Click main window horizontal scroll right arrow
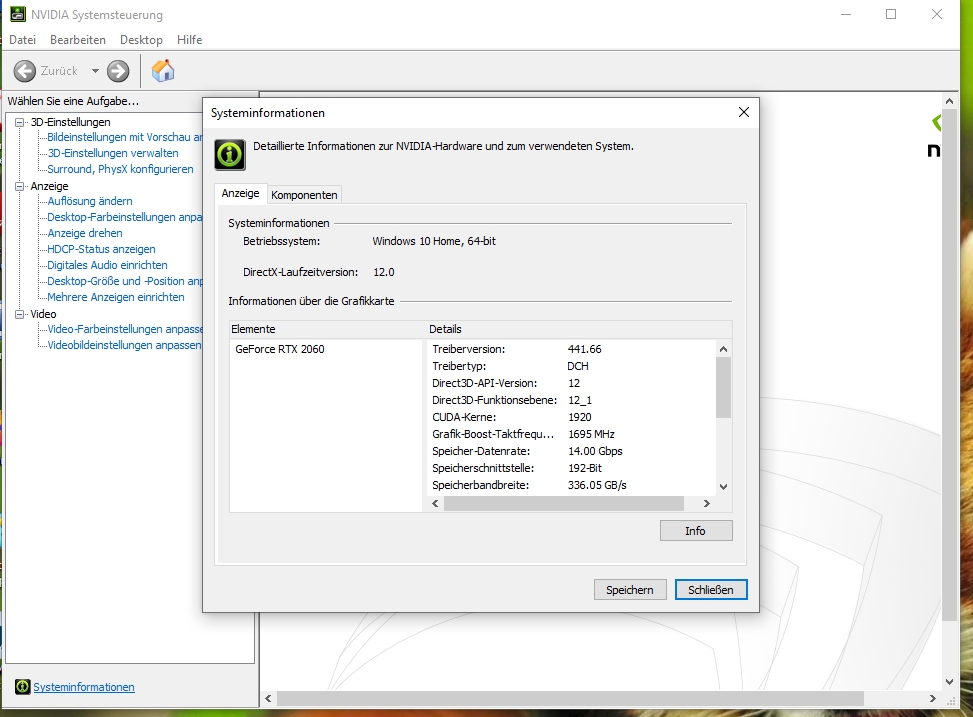Screen dimensions: 973x717 coord(933,698)
